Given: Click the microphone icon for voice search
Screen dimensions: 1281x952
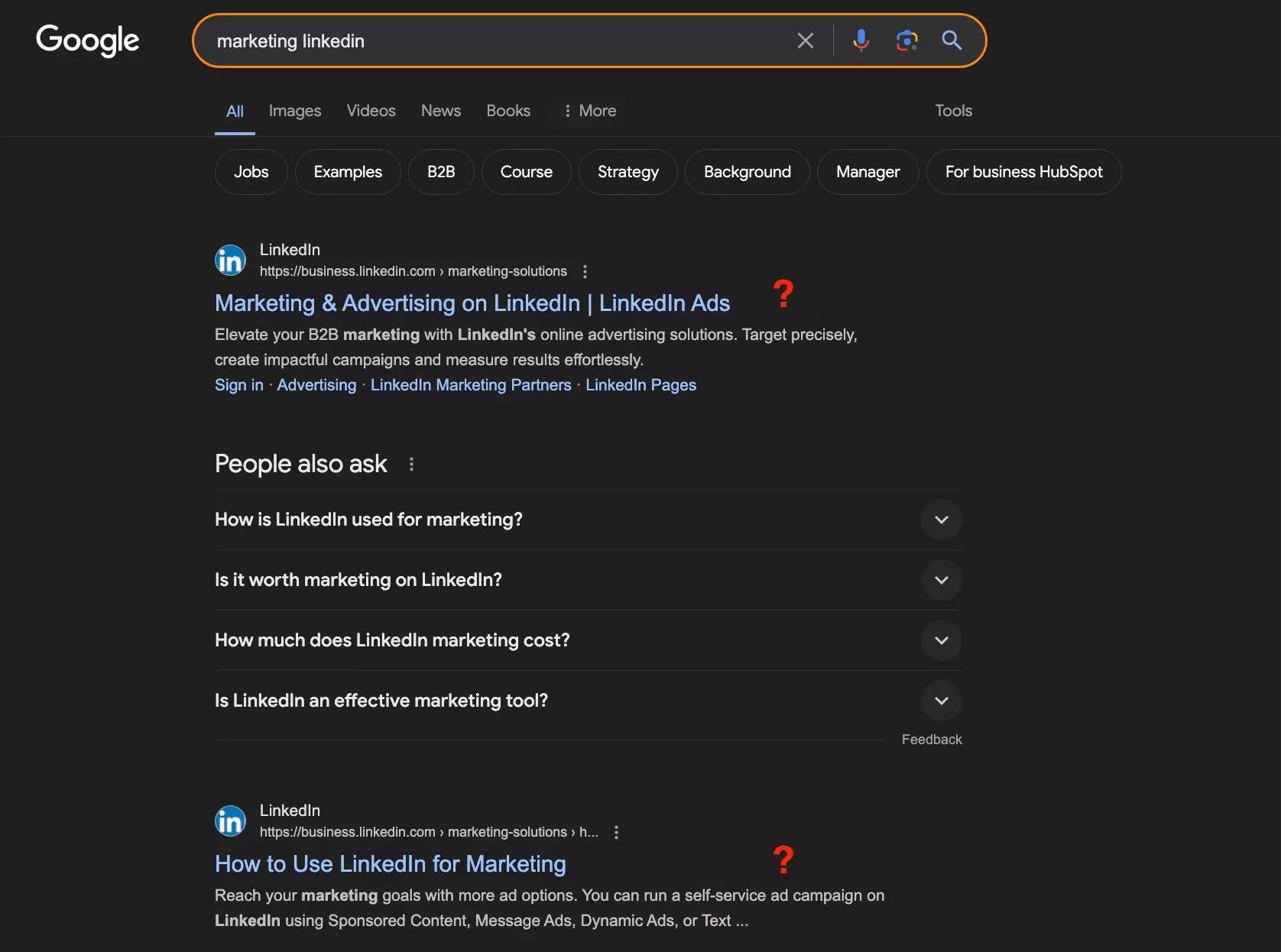Looking at the screenshot, I should [861, 40].
